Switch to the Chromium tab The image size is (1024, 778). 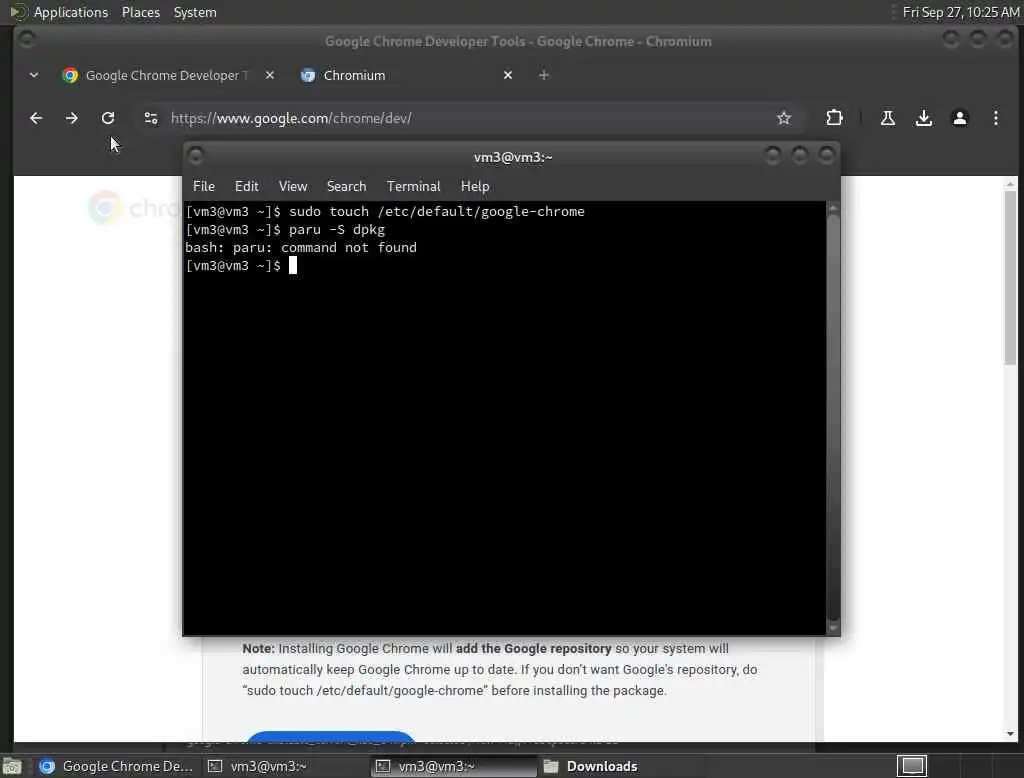click(406, 75)
